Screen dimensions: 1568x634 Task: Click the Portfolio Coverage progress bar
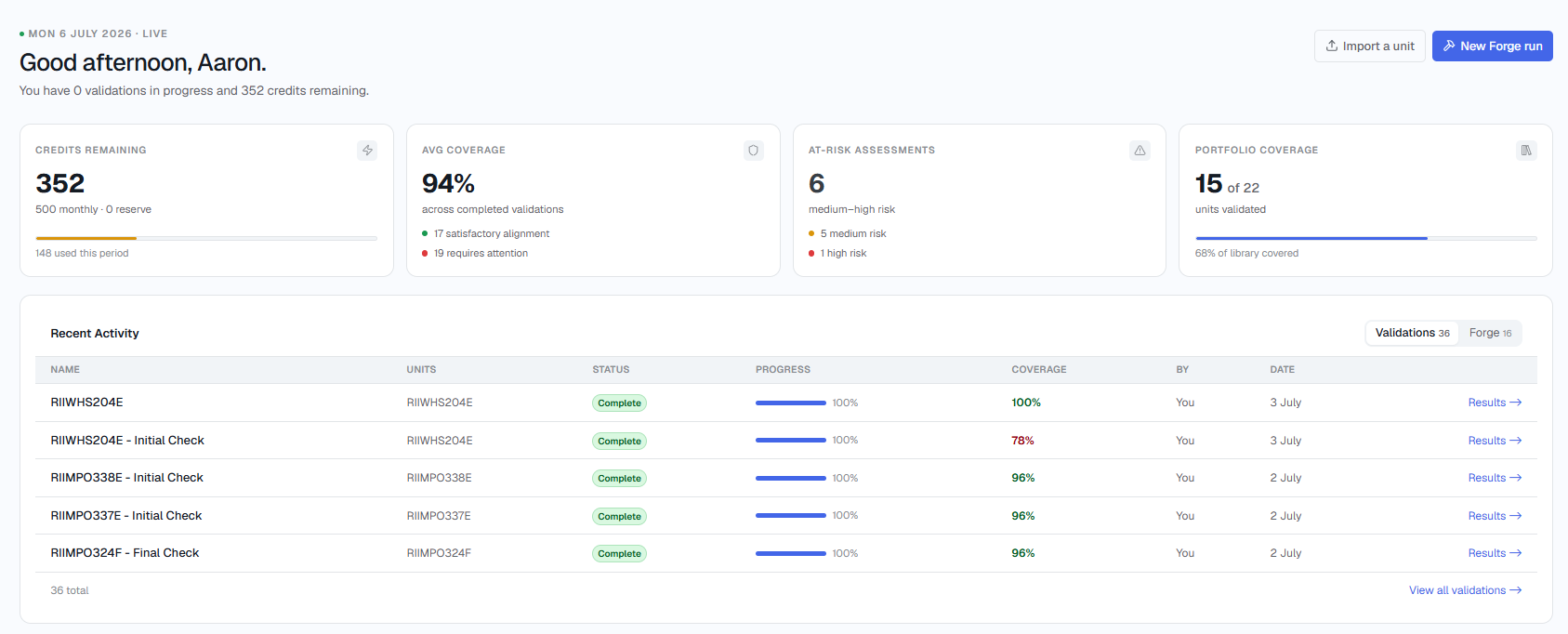pyautogui.click(x=1365, y=239)
